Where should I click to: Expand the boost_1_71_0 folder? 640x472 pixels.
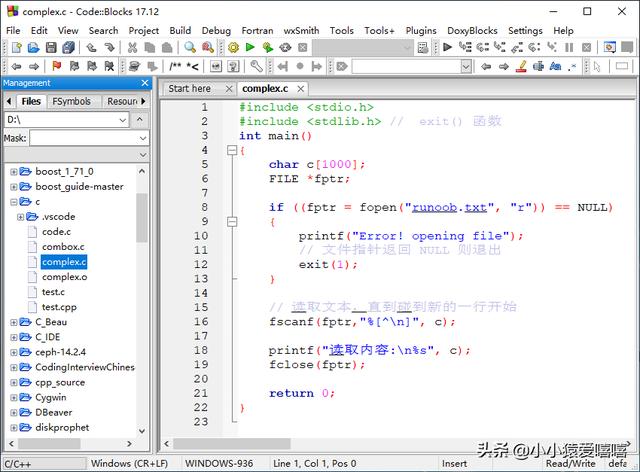click(14, 172)
